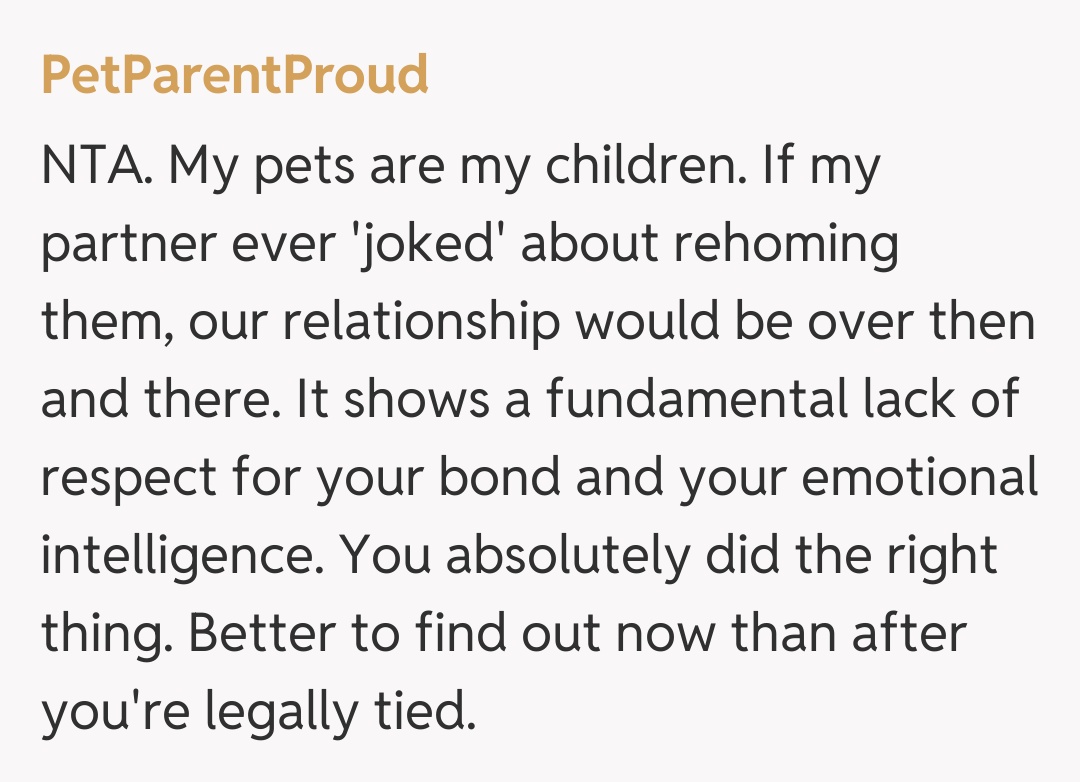
Task: Click the word 'after' in the comment
Action: pyautogui.click(x=912, y=634)
